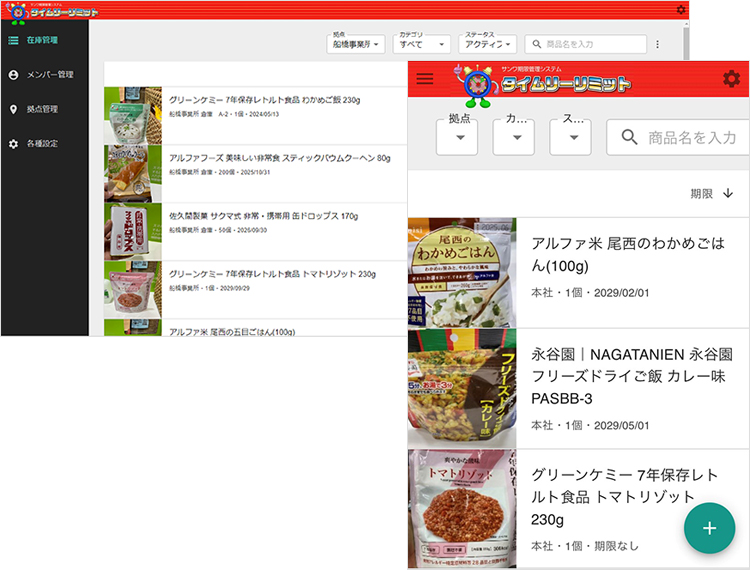This screenshot has width=750, height=570.
Task: Click the search magnifier icon in mobile window
Action: (629, 137)
